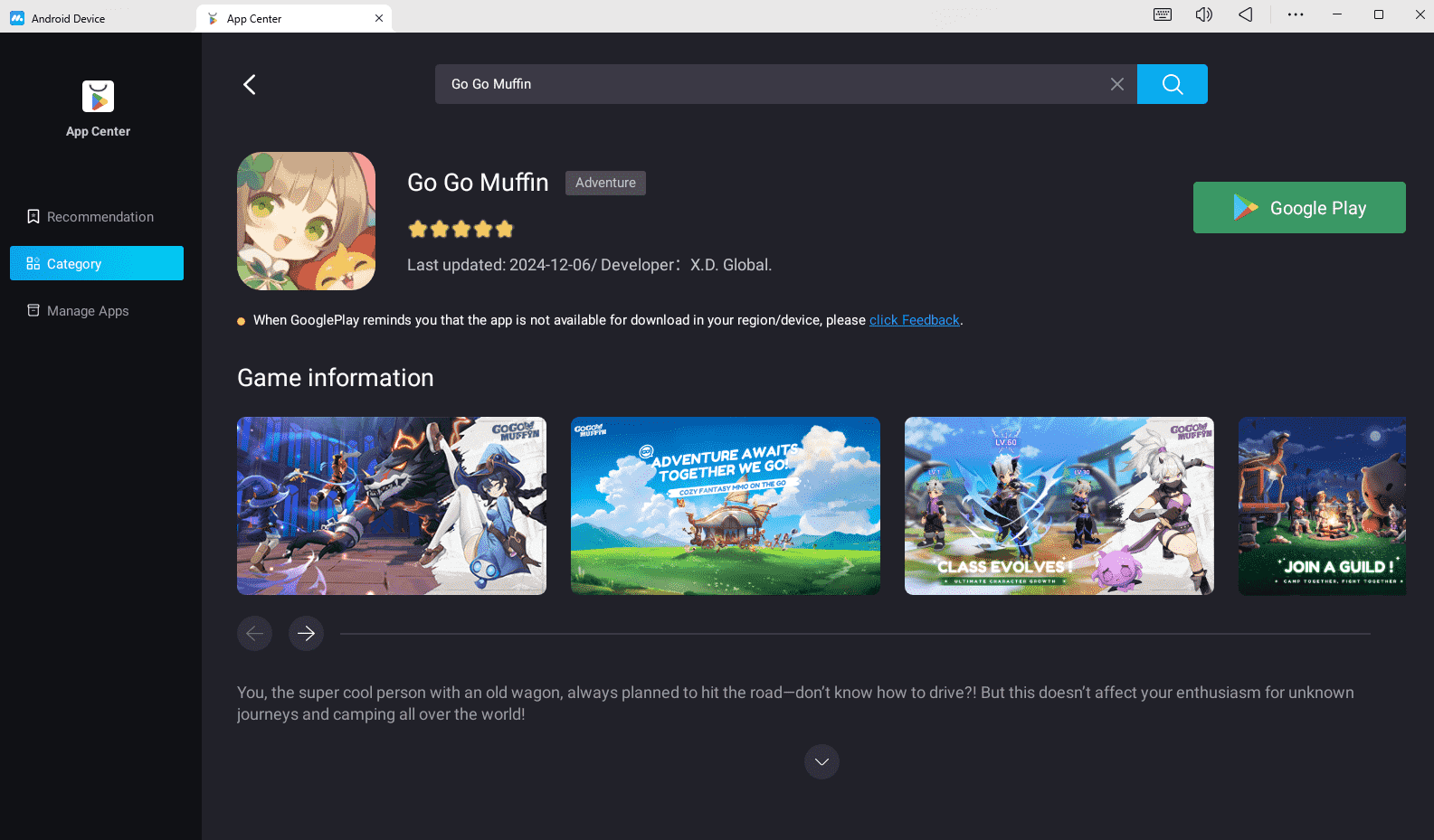The image size is (1434, 840).
Task: Click the back triangle icon in the title bar
Action: click(x=1246, y=14)
